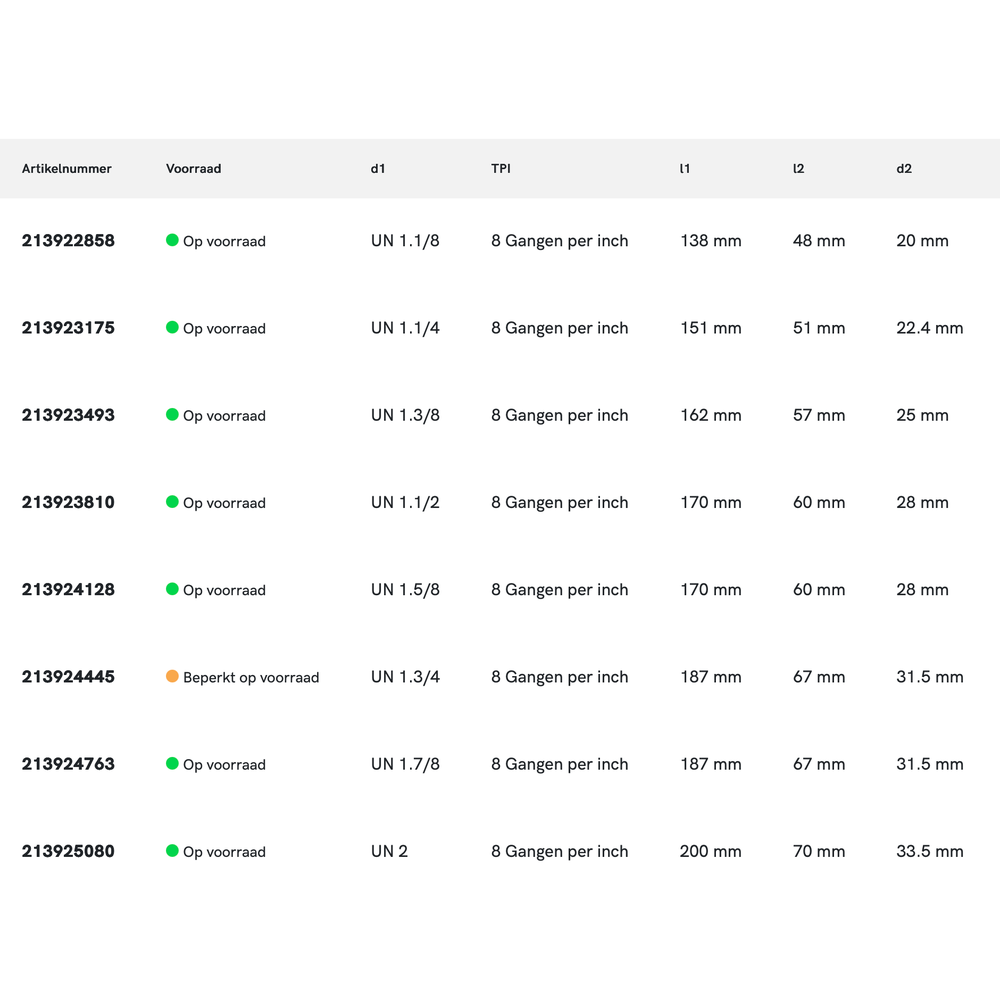Click the green status dot for 213924128

point(172,589)
